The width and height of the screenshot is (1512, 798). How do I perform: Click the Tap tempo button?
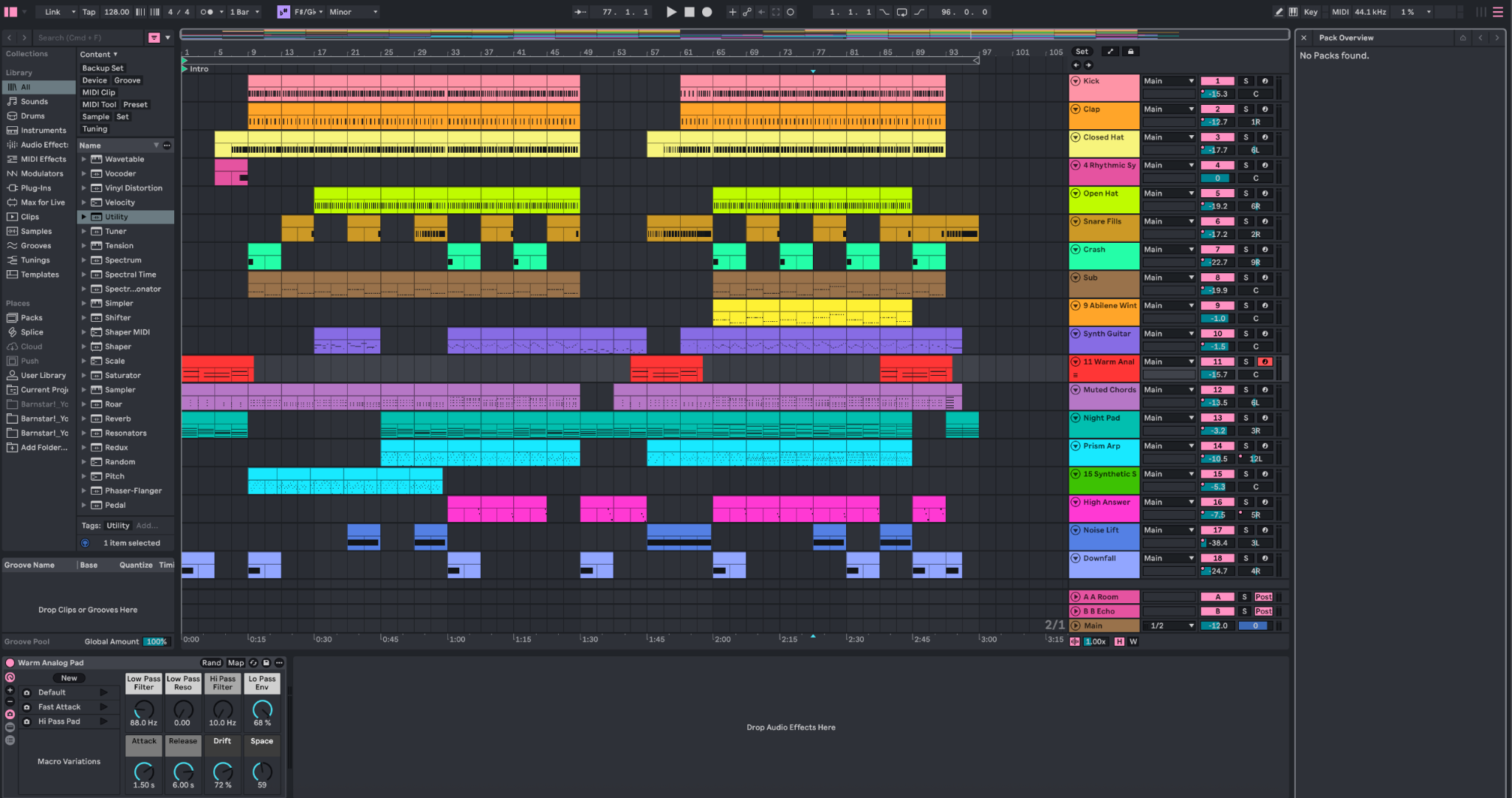89,12
